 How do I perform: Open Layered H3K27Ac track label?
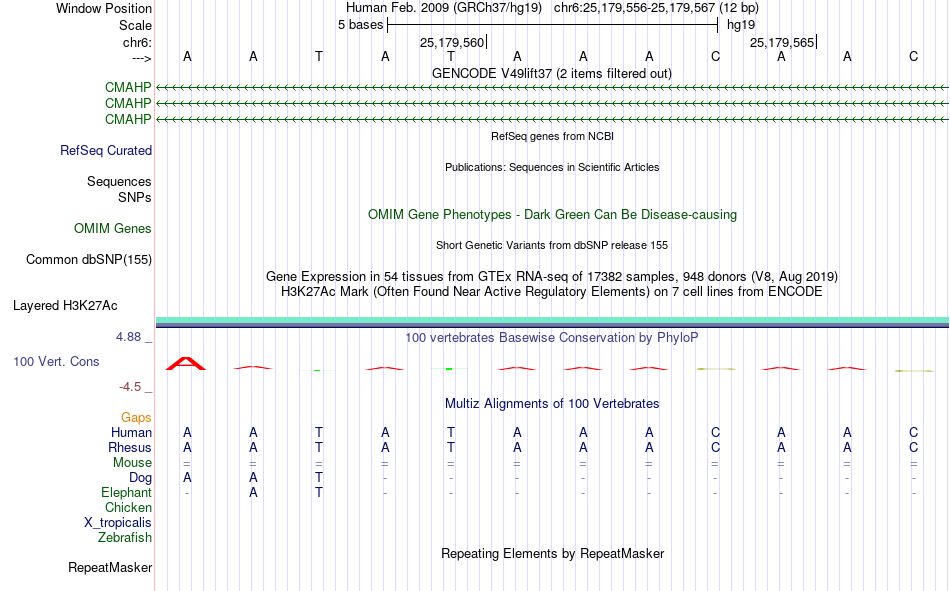tap(65, 306)
